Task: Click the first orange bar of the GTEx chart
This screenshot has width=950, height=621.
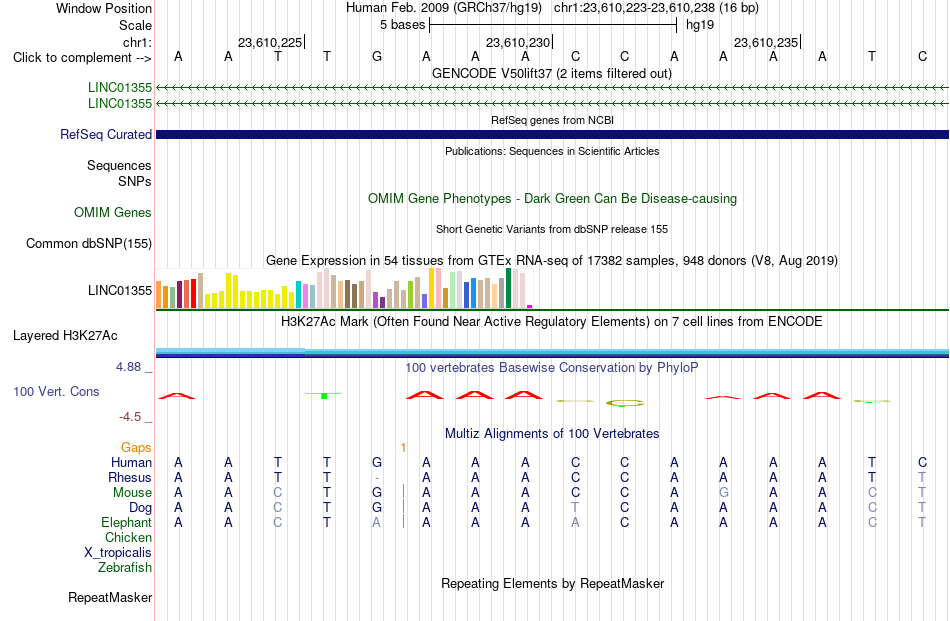Action: point(159,294)
